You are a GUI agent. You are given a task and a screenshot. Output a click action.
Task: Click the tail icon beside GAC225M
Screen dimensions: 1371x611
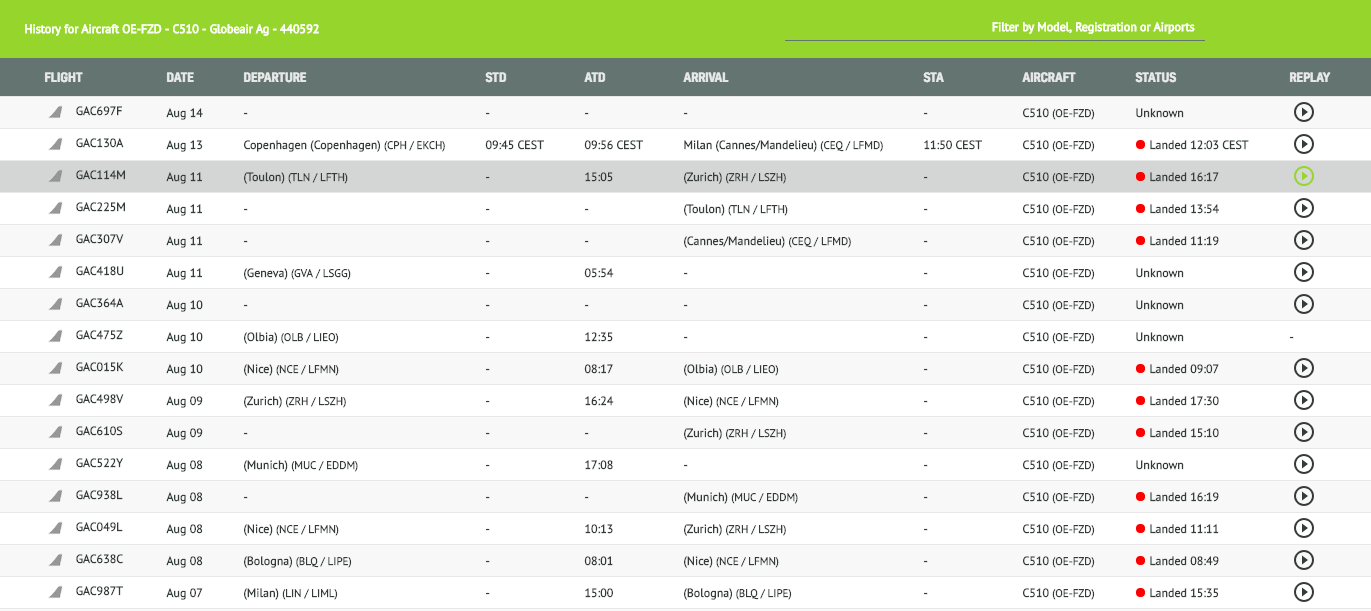pyautogui.click(x=56, y=209)
